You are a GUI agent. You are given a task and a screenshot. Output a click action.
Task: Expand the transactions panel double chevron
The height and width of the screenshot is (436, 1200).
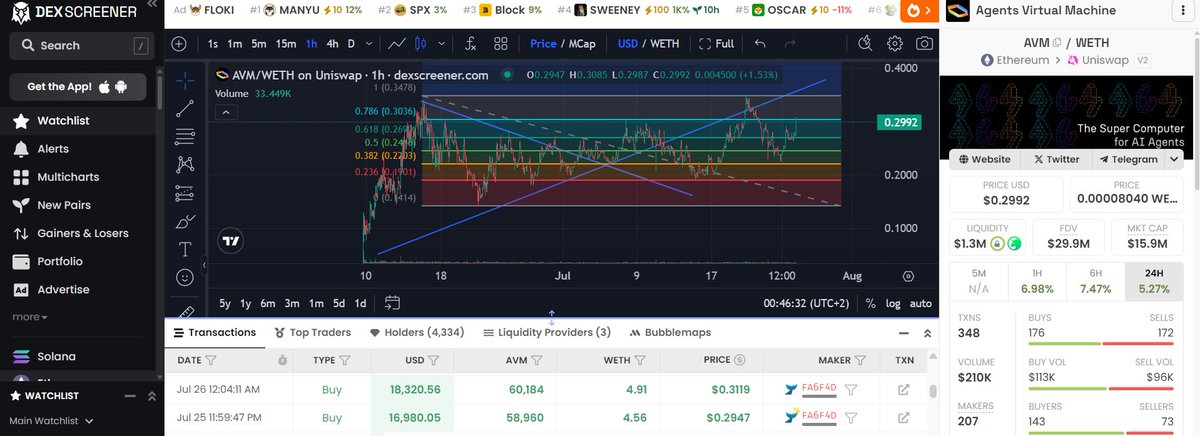tap(927, 333)
